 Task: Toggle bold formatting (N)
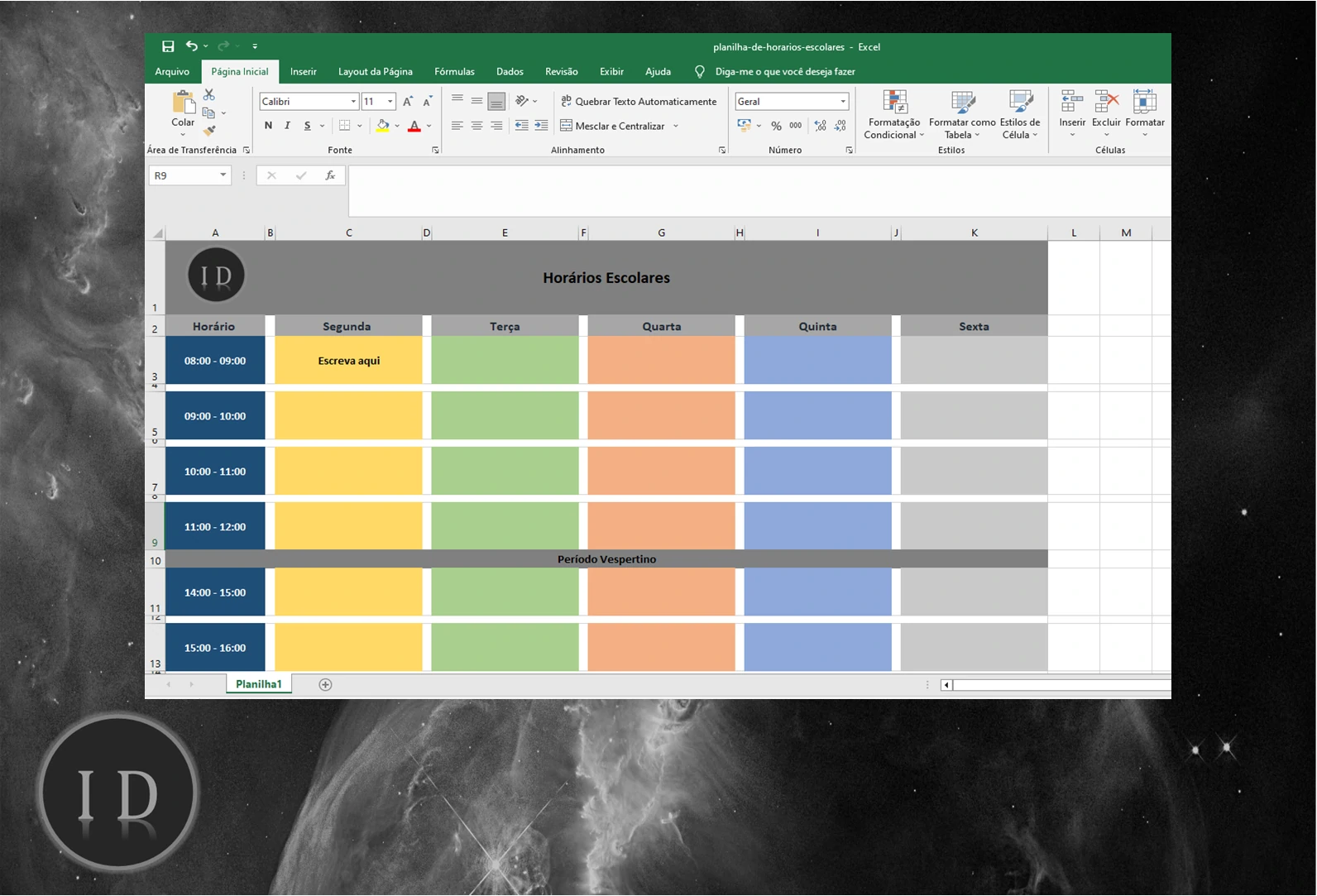[268, 126]
